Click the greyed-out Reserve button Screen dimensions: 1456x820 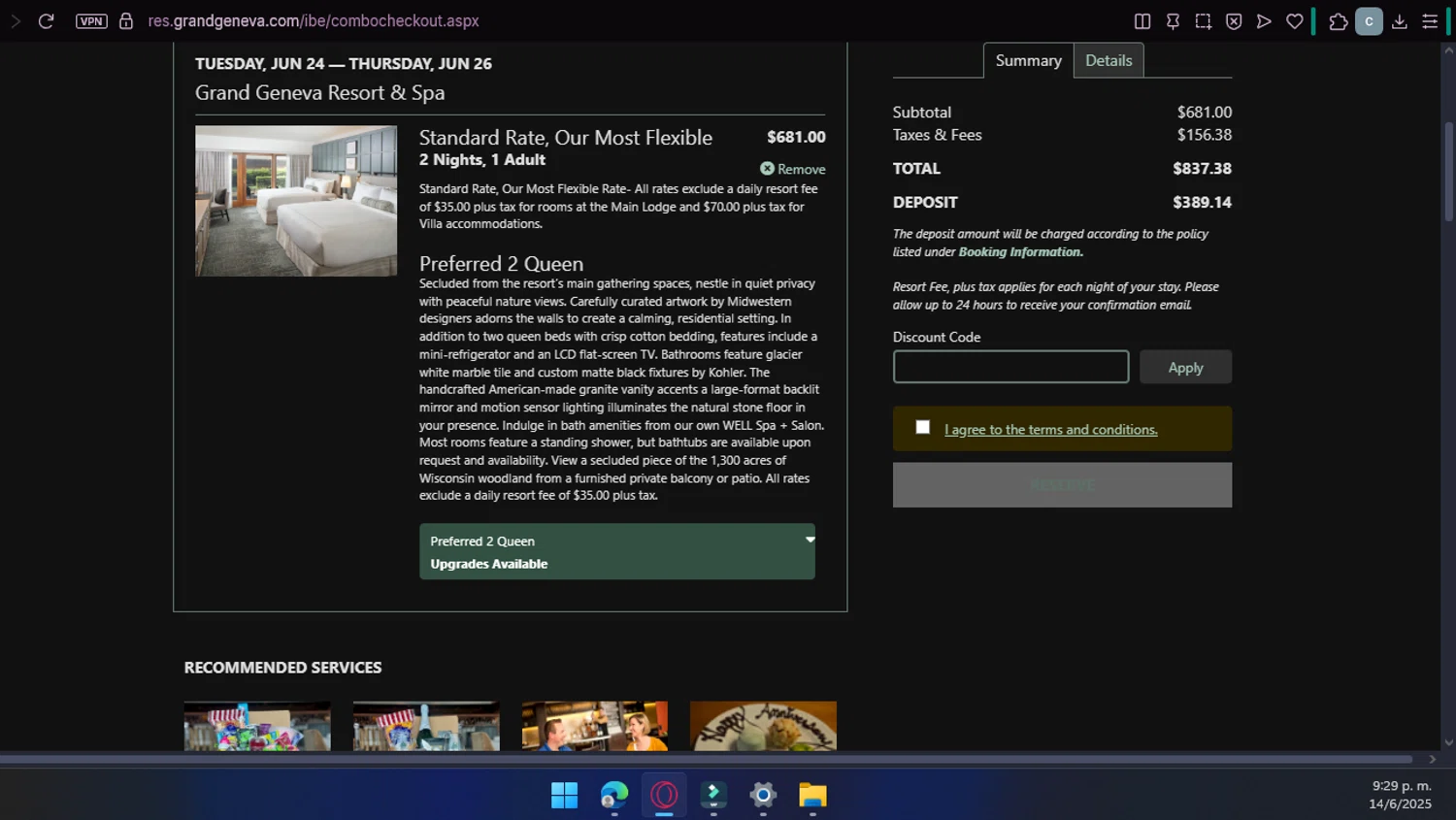tap(1062, 484)
